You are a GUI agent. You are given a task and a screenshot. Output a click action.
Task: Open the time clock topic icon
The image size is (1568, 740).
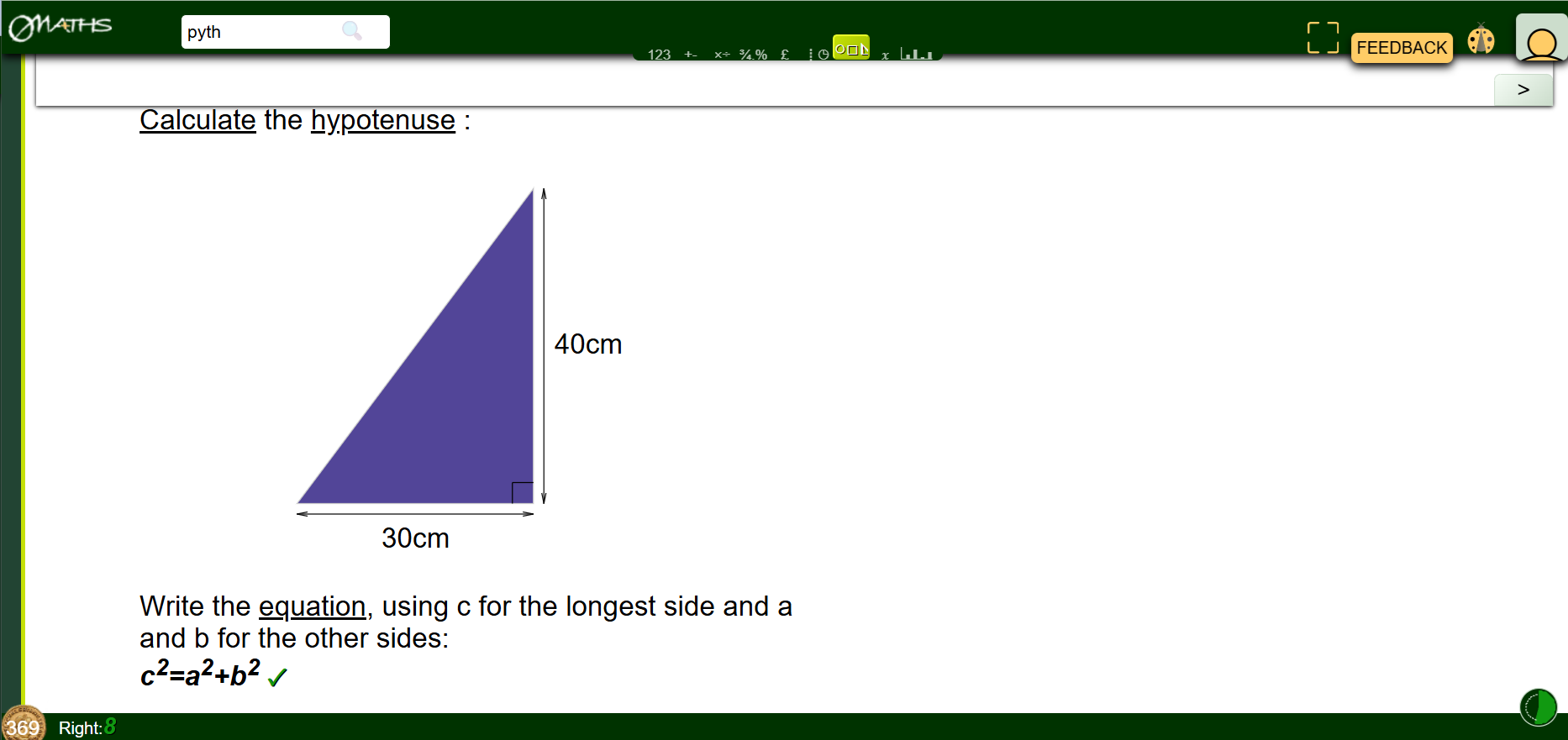tap(823, 54)
